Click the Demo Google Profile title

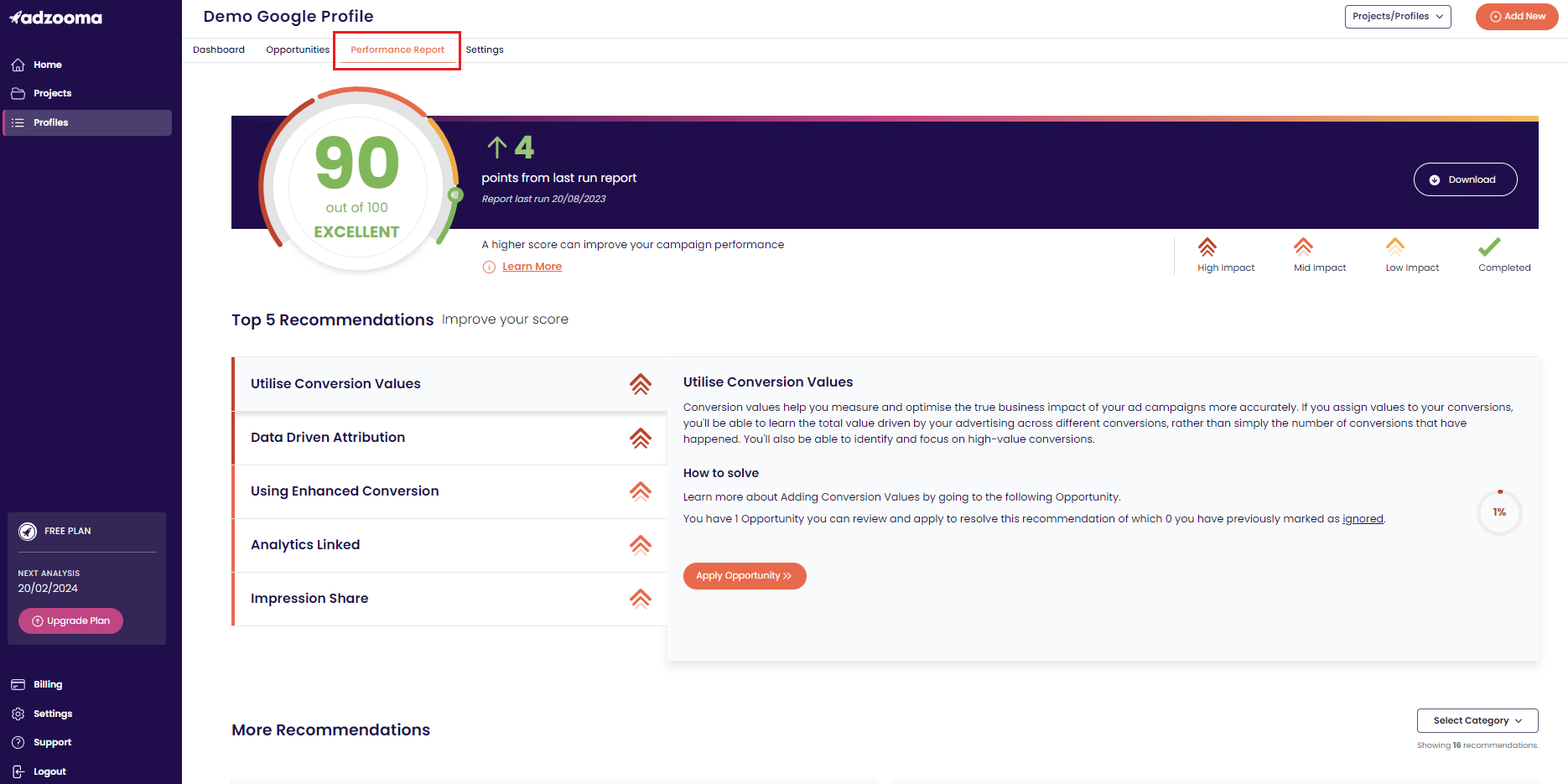(288, 17)
